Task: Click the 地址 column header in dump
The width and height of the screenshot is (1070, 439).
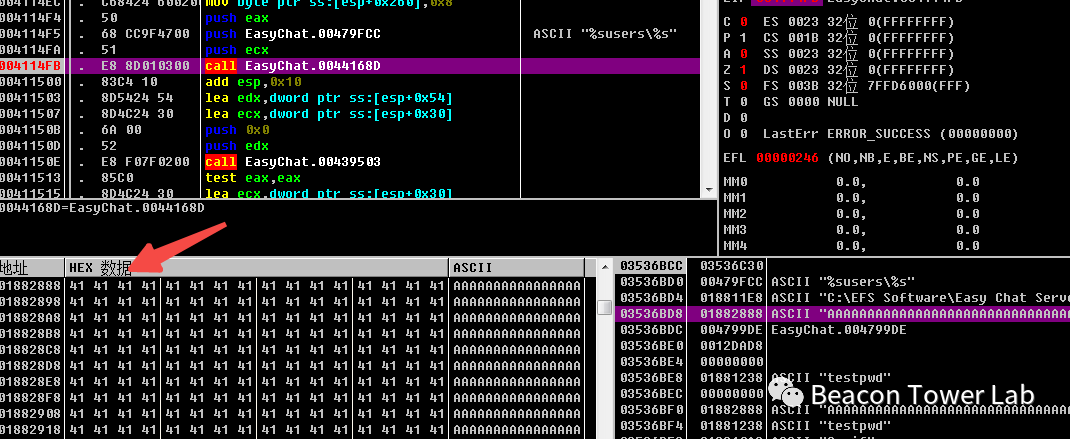Action: pos(31,268)
